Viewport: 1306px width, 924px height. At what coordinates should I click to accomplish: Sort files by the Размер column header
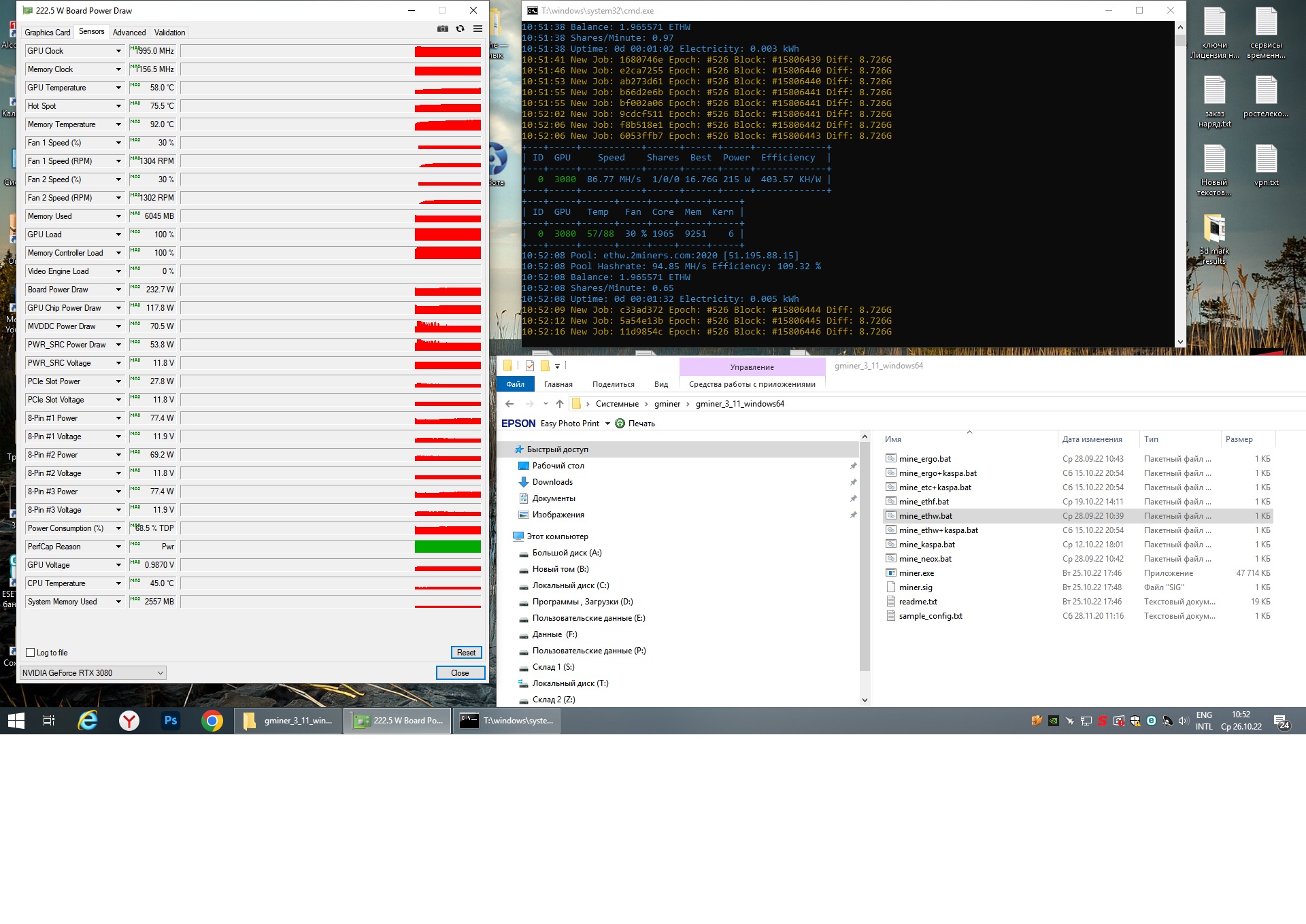tap(1239, 439)
